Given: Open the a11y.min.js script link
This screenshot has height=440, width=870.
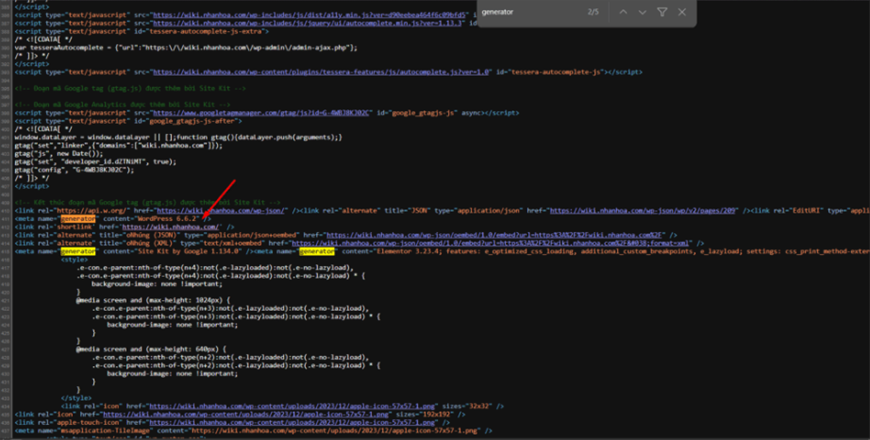Looking at the screenshot, I should click(311, 15).
